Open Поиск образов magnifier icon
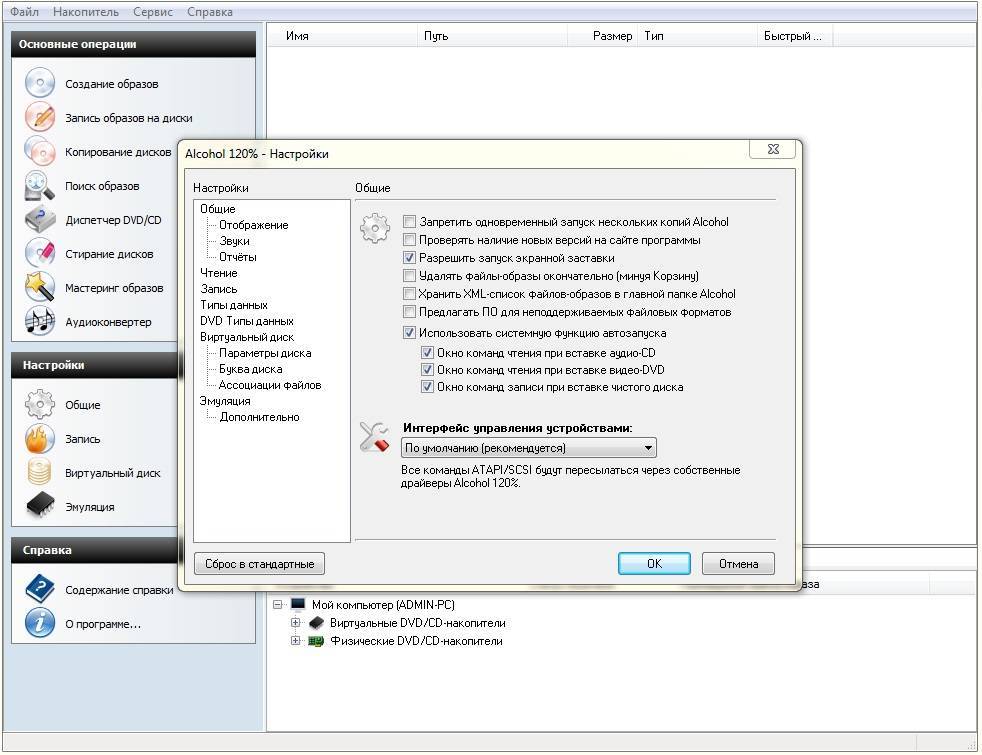The height and width of the screenshot is (755, 982). (39, 186)
